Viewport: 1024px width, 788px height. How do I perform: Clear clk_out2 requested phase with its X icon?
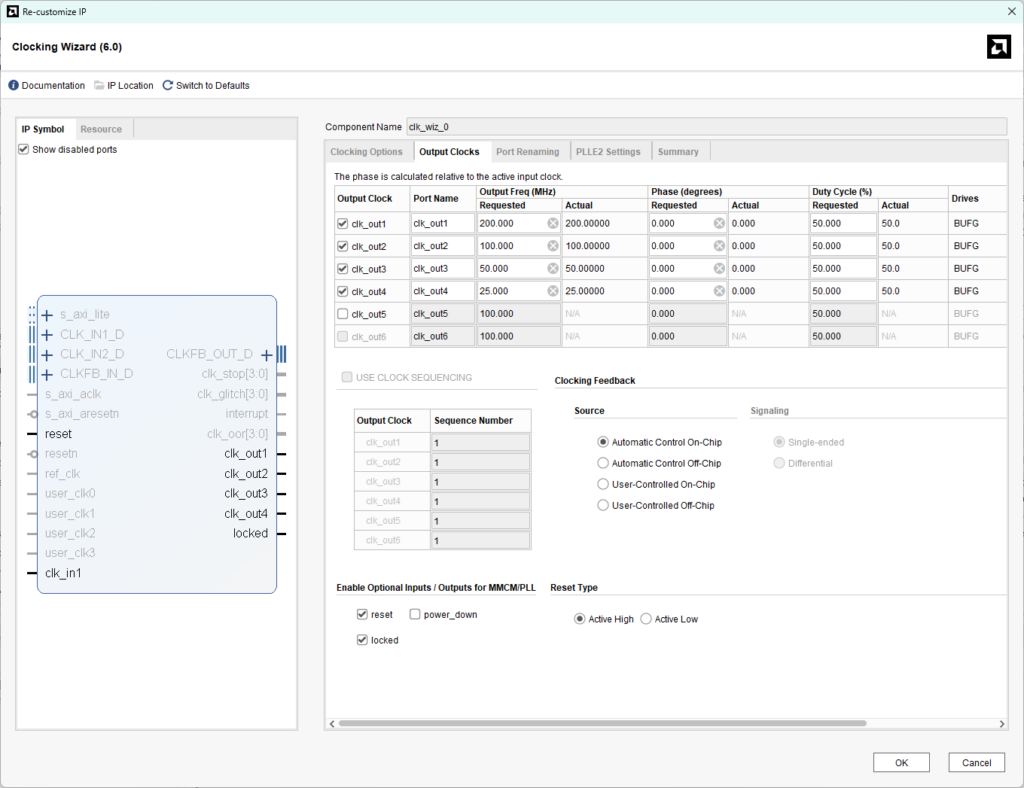click(719, 246)
